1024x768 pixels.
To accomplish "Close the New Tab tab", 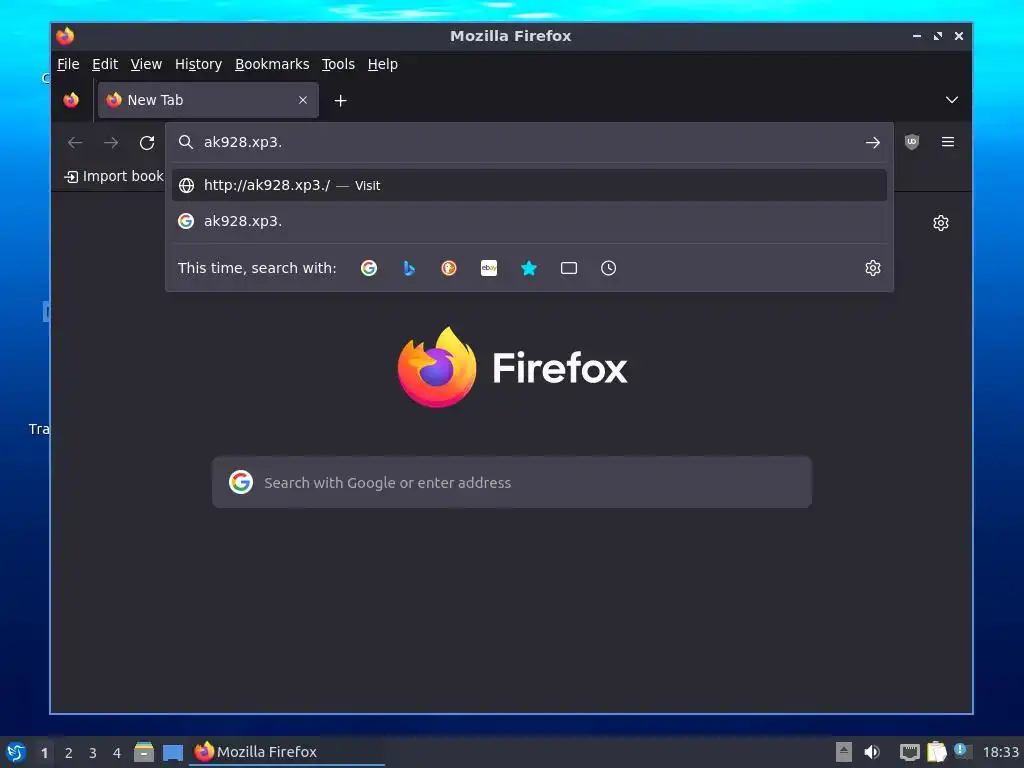I will tap(303, 100).
